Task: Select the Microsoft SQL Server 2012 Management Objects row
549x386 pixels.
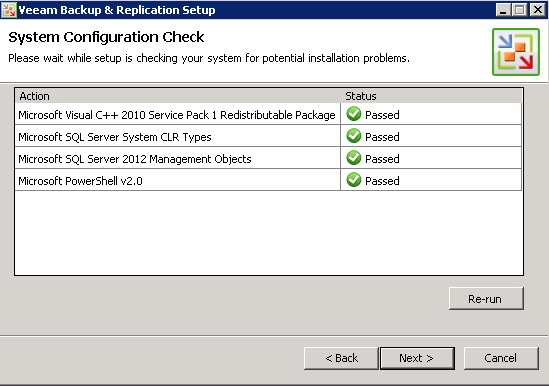Action: [268, 158]
